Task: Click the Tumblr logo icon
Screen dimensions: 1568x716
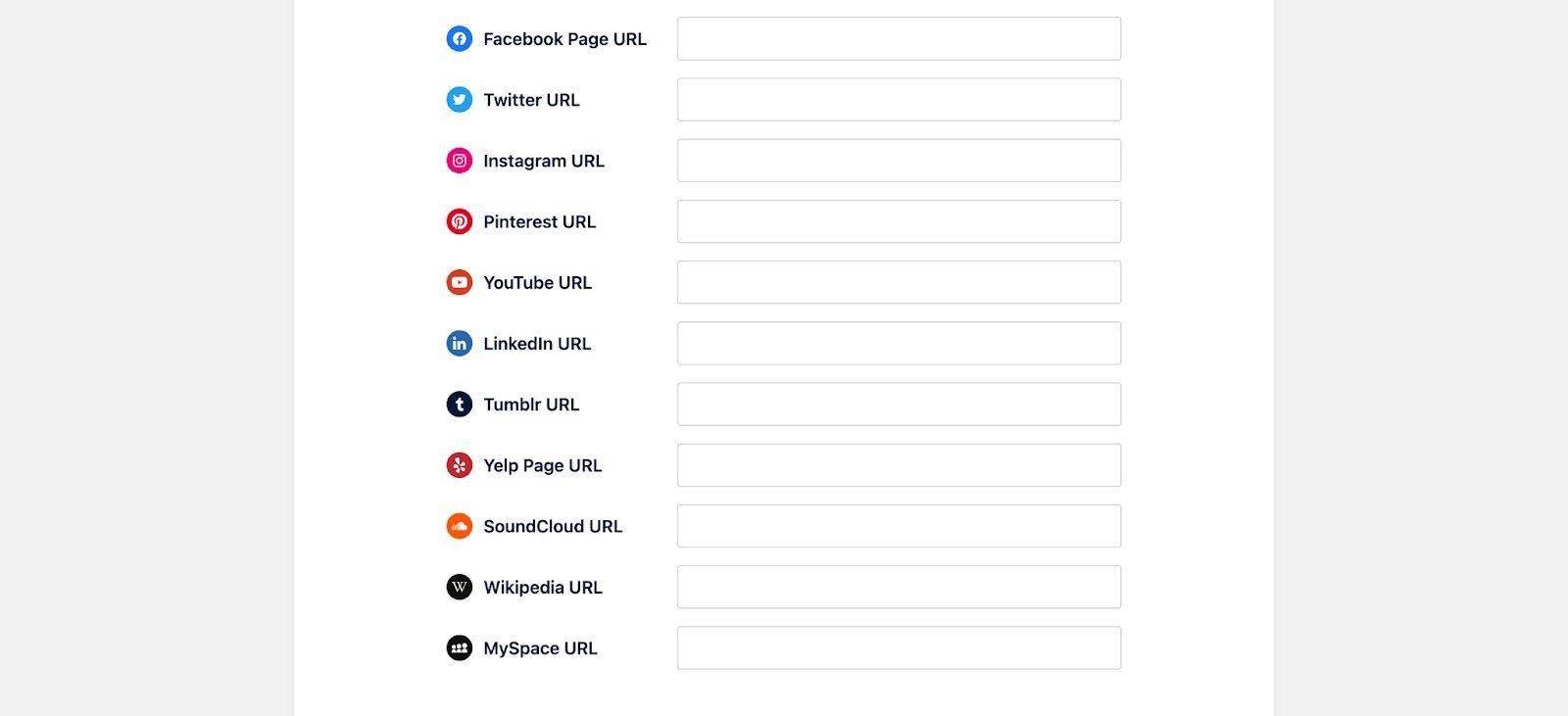Action: tap(459, 405)
